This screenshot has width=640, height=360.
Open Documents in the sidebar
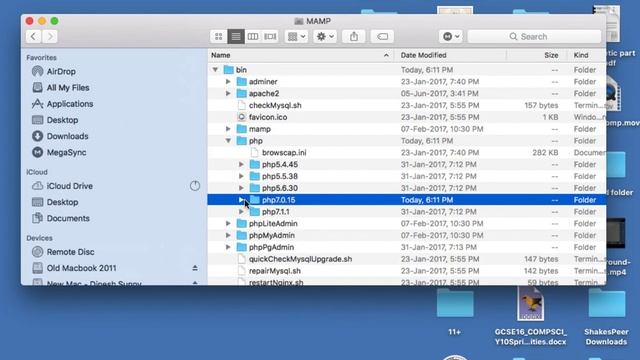point(68,218)
